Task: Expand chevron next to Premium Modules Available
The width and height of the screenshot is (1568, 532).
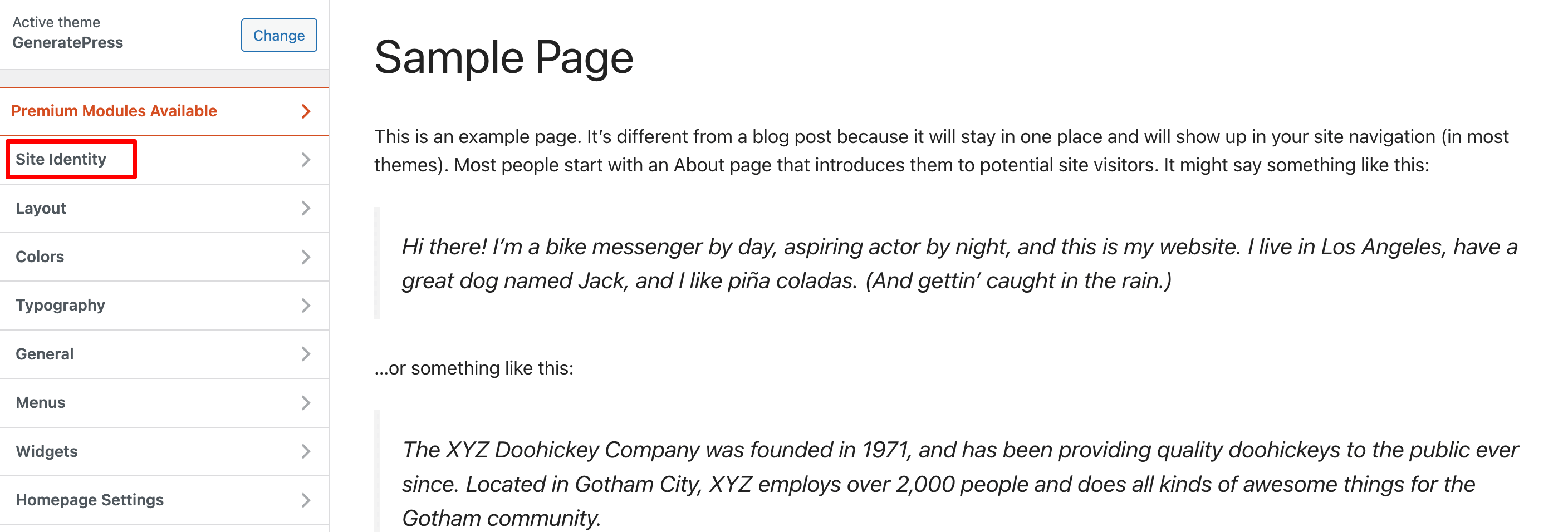Action: click(306, 111)
